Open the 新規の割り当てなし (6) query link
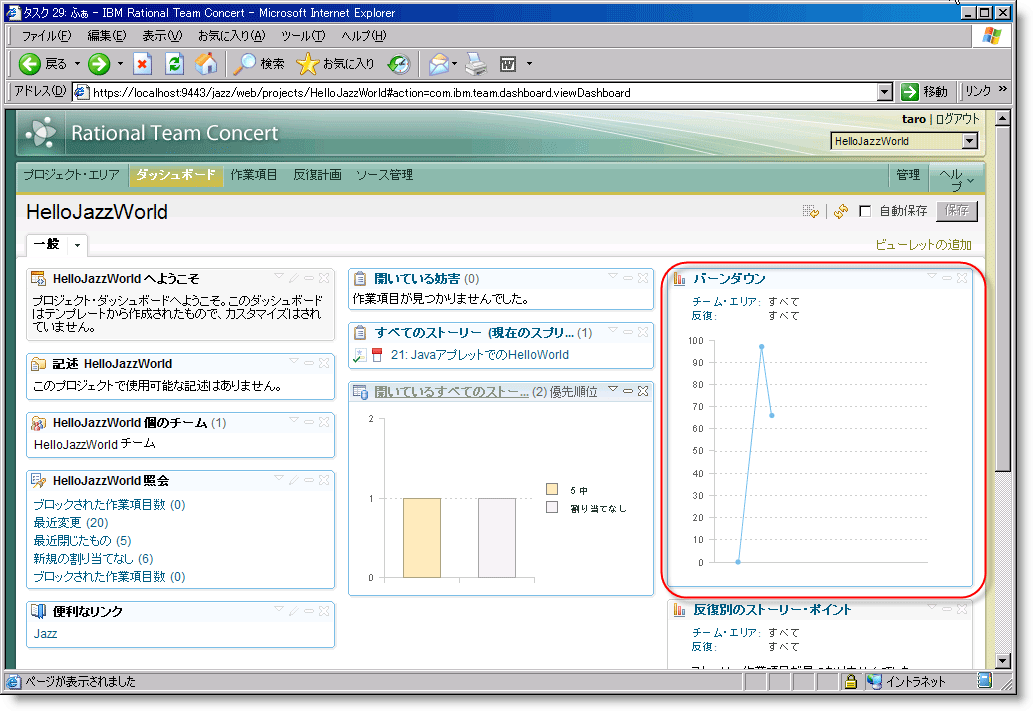 click(x=93, y=559)
